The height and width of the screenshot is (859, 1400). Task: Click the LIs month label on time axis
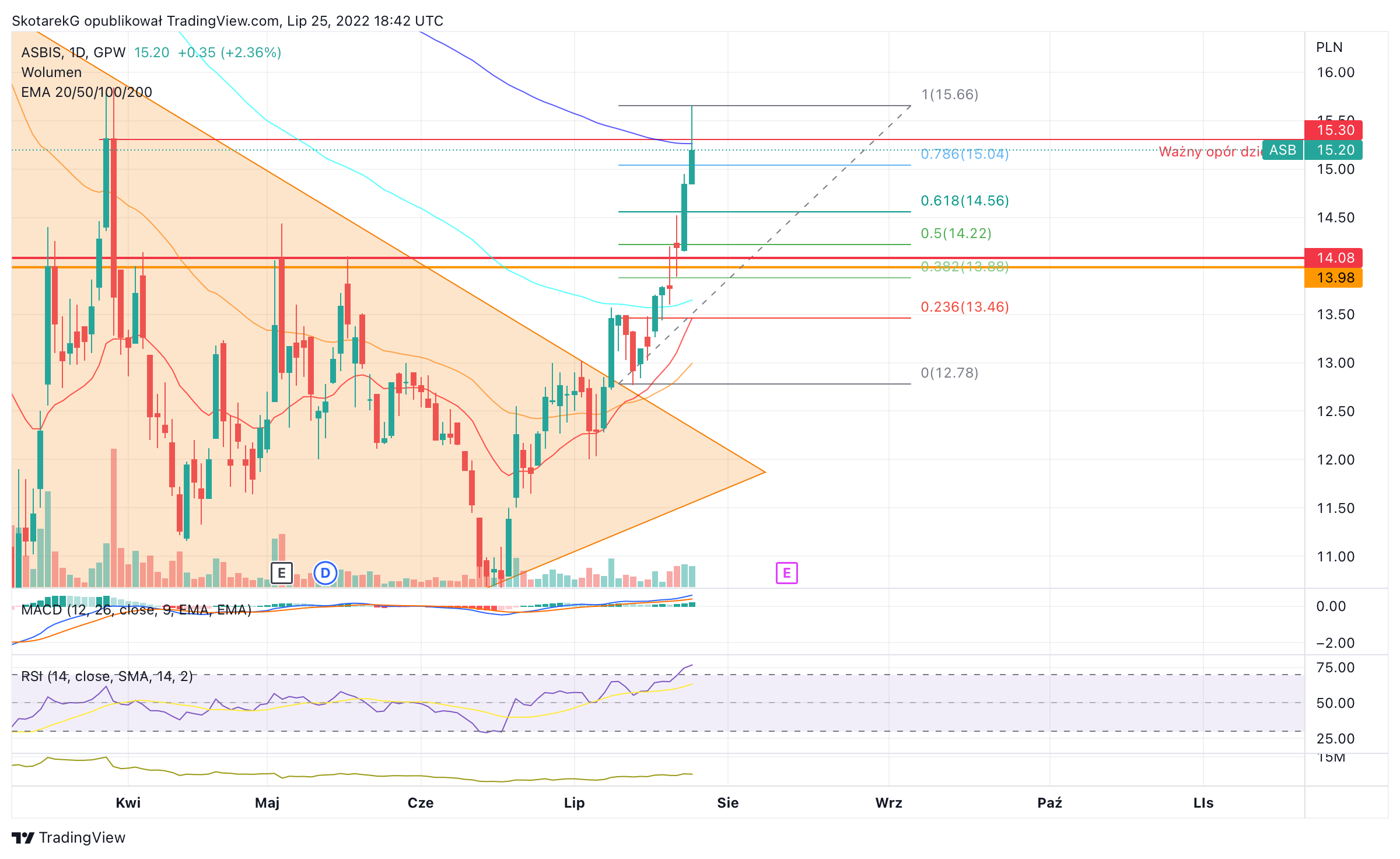click(1203, 803)
